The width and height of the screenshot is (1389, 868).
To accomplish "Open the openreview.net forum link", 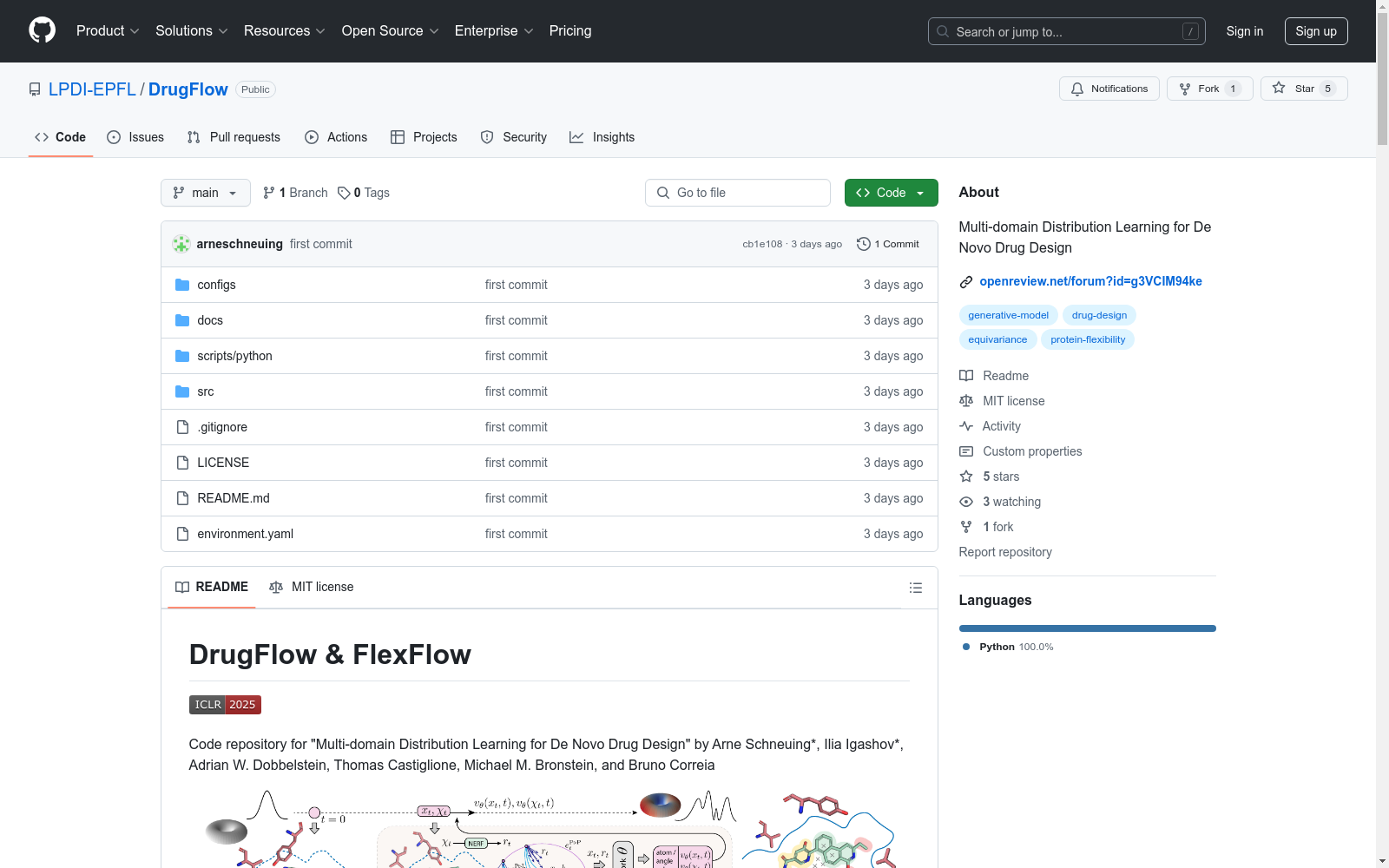I will click(x=1090, y=281).
